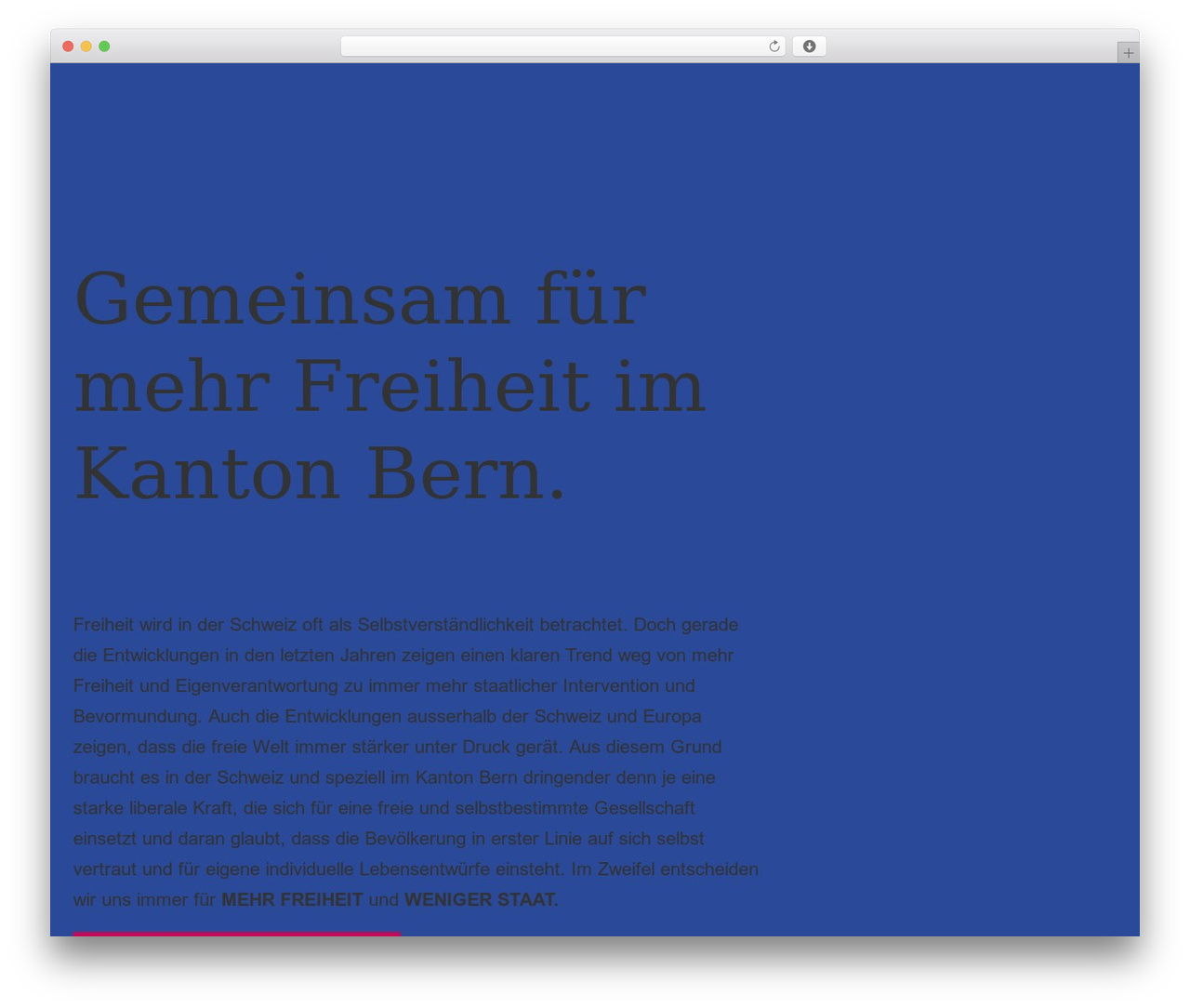This screenshot has height=1008, width=1190.
Task: Click the paragraph line starting "Freiheit wird in der Schweiz"
Action: pyautogui.click(x=406, y=625)
